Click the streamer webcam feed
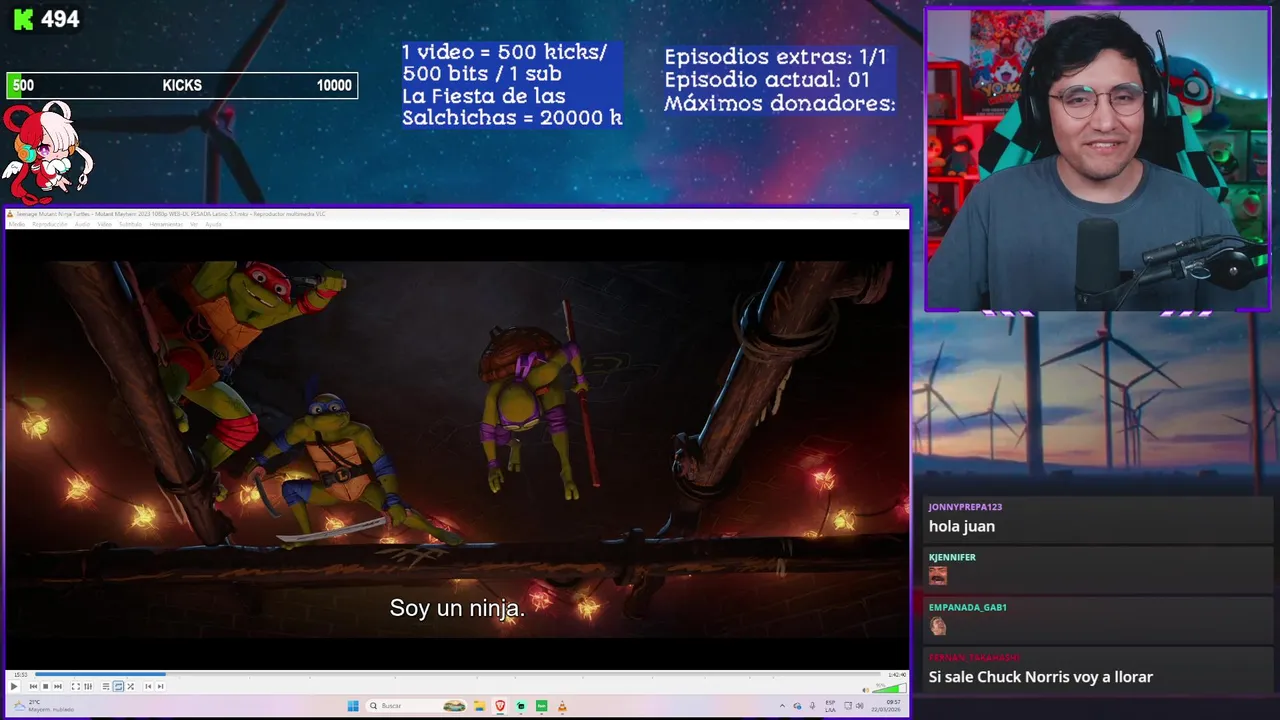This screenshot has height=720, width=1280. (x=1097, y=161)
